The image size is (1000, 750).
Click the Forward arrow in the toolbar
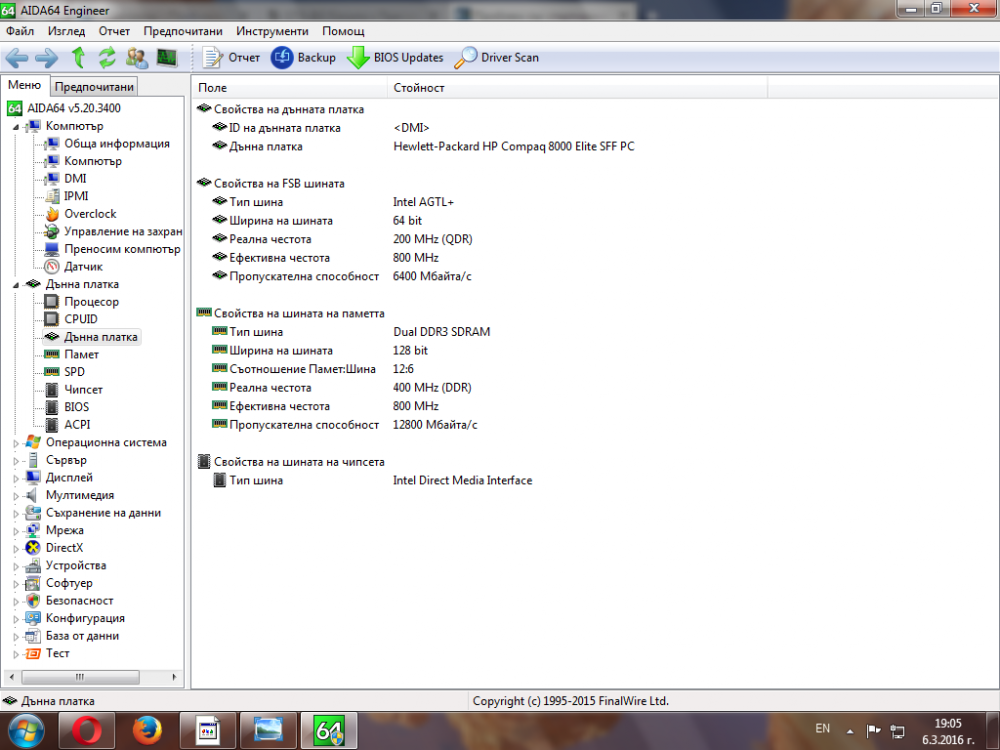coord(46,58)
